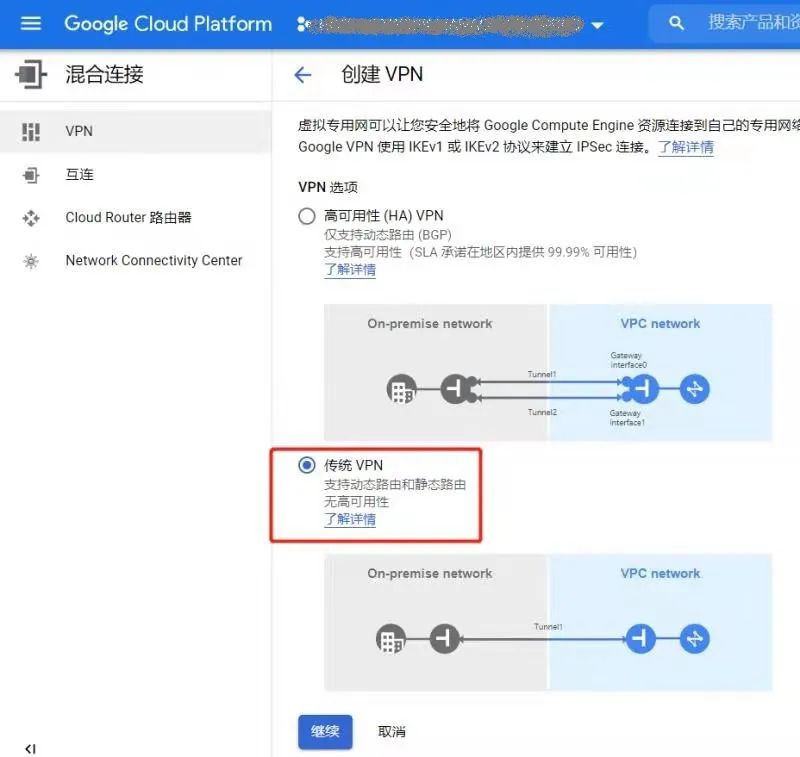Collapse the sidebar with the bottom chevron
This screenshot has width=800, height=757.
click(30, 748)
